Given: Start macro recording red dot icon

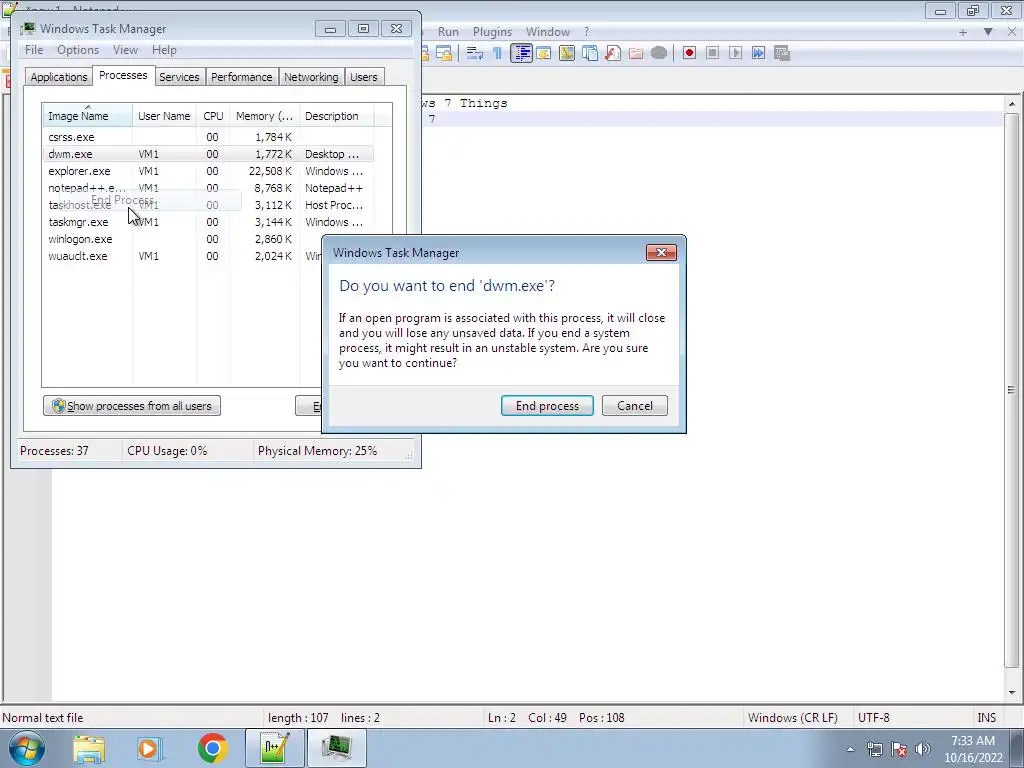Looking at the screenshot, I should [x=689, y=53].
